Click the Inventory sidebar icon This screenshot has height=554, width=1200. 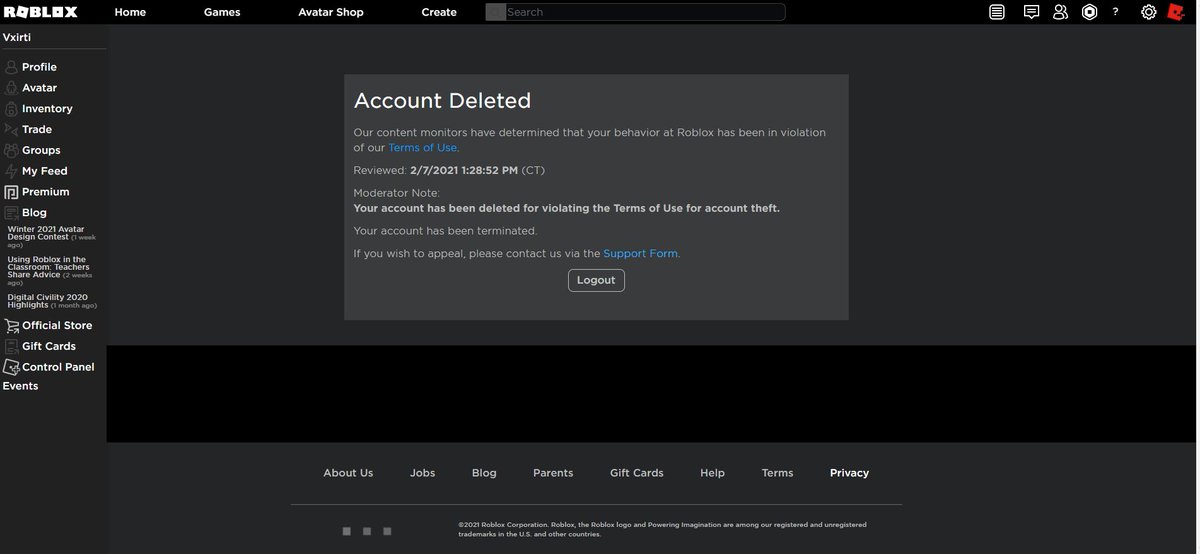tap(11, 109)
